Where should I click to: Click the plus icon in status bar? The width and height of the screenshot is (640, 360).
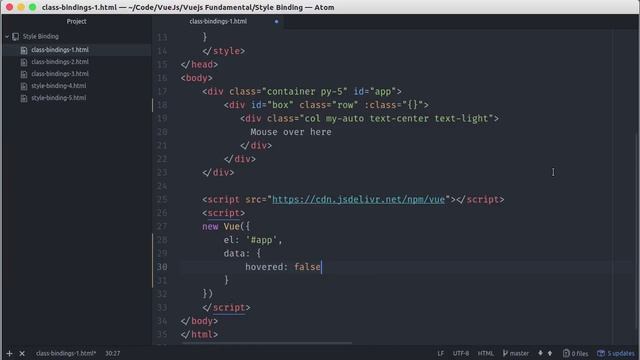tap(9, 353)
